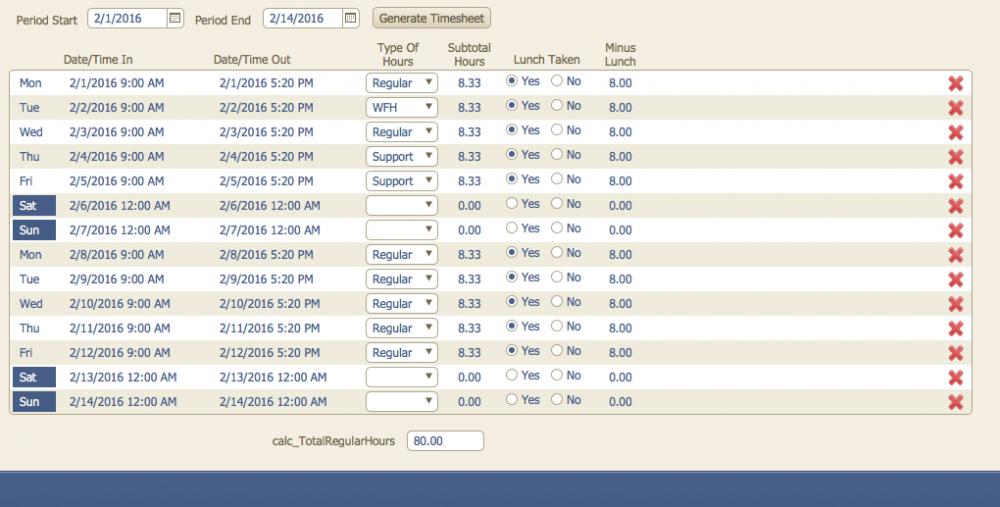The width and height of the screenshot is (1000, 507).
Task: Click the Date/Time Out value for Thu 2/11/2016
Action: tap(269, 328)
